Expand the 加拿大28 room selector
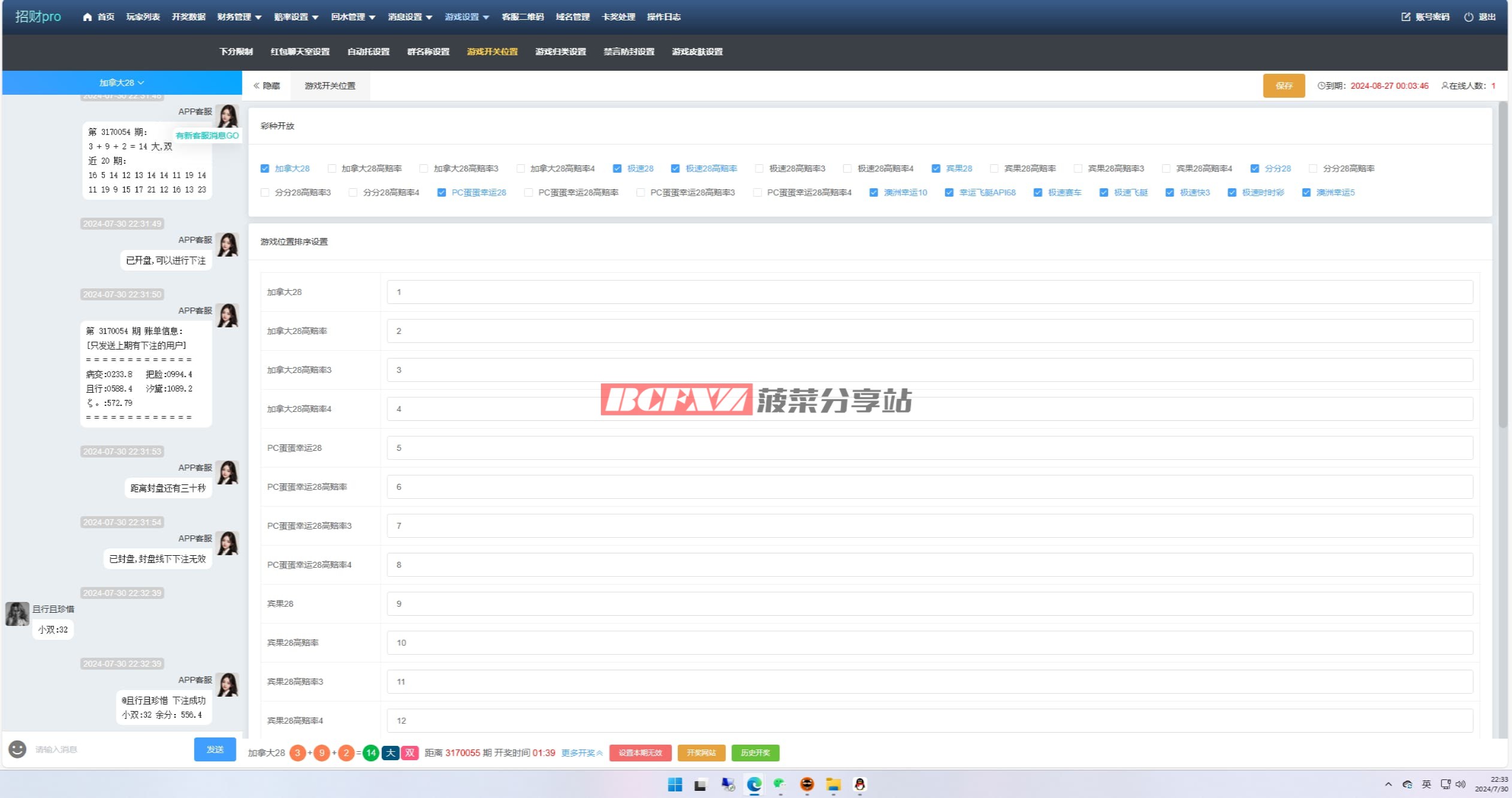This screenshot has height=798, width=1512. [122, 83]
